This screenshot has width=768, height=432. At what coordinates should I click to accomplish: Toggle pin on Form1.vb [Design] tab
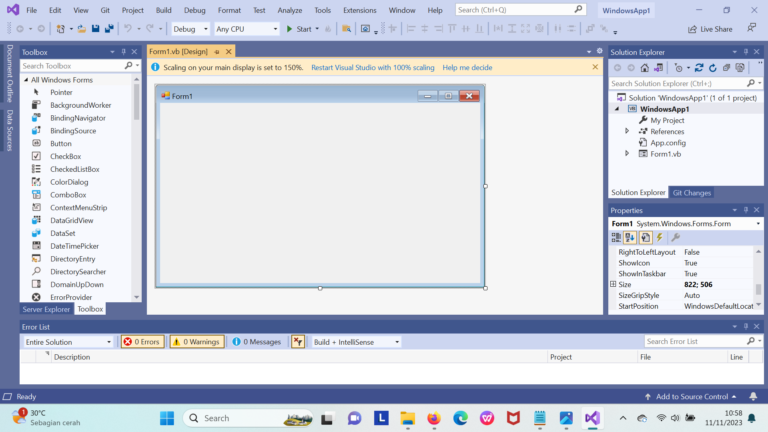pos(217,52)
